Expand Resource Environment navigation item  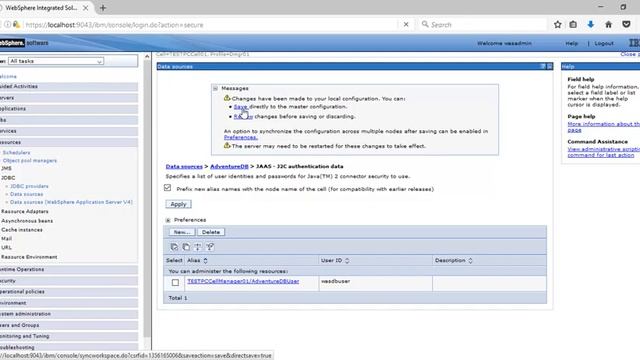click(29, 257)
